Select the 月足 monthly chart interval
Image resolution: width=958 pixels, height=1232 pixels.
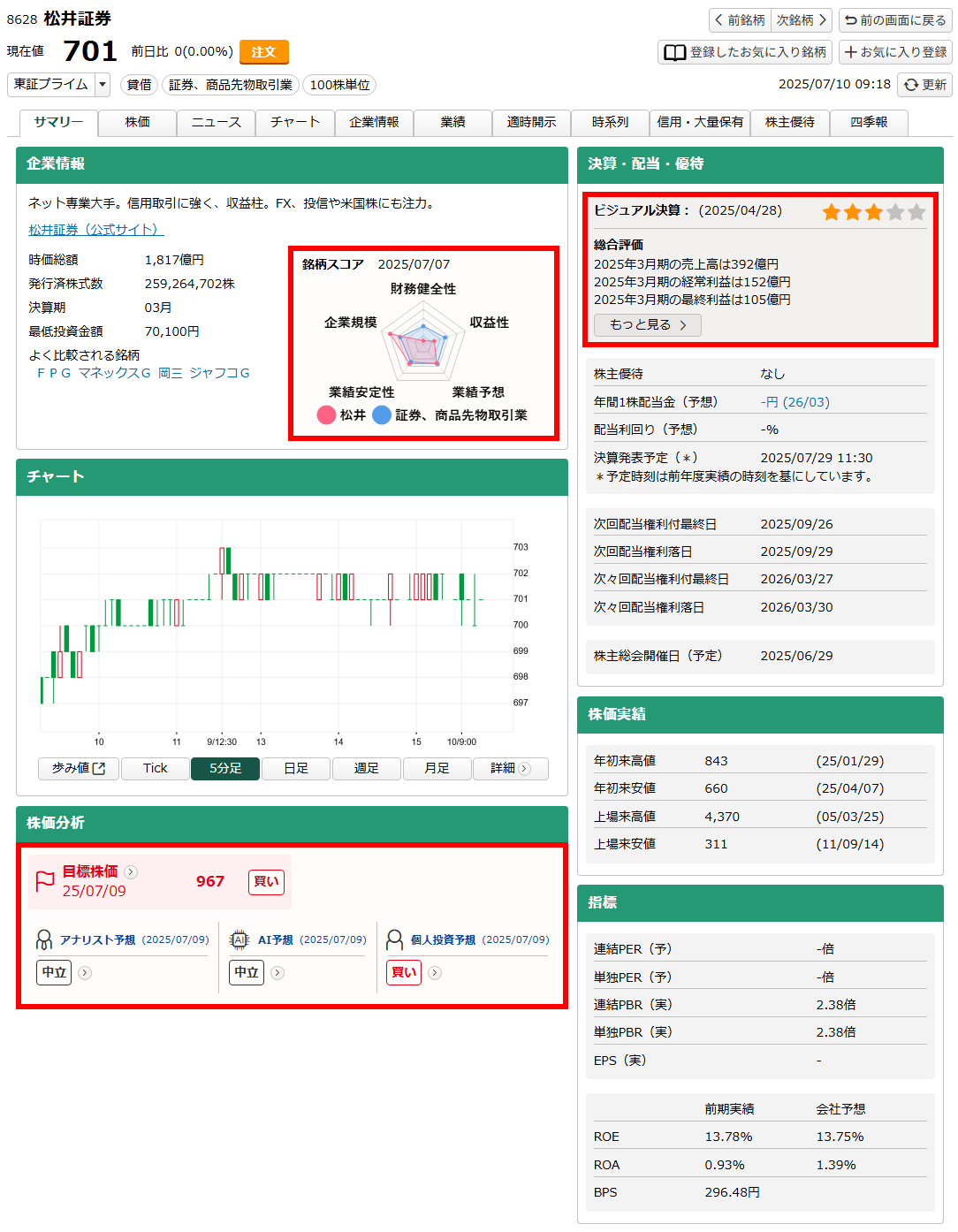pyautogui.click(x=437, y=769)
